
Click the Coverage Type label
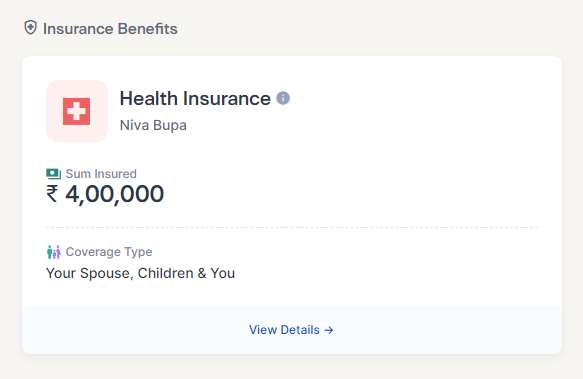point(109,252)
